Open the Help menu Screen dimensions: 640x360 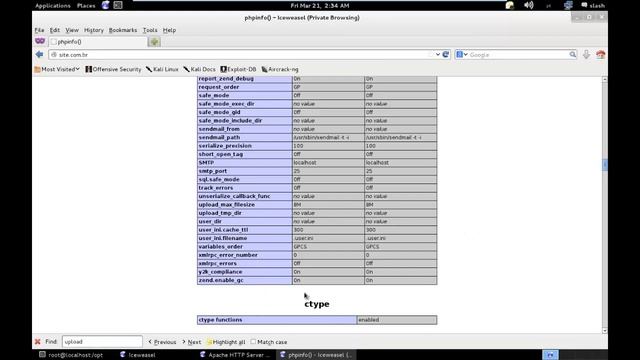(169, 30)
